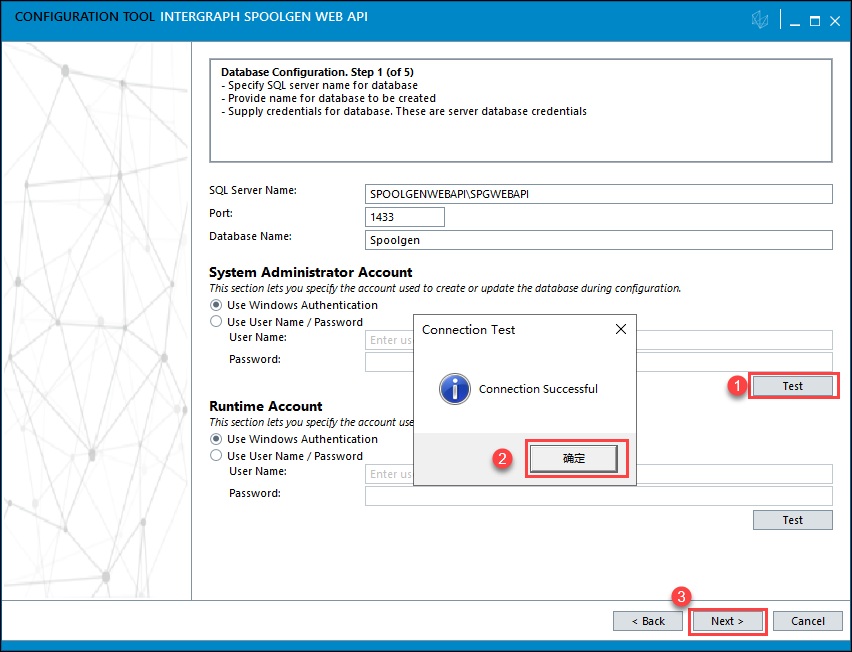Select System Administrator Use Windows Authentication
The height and width of the screenshot is (652, 852).
[216, 305]
